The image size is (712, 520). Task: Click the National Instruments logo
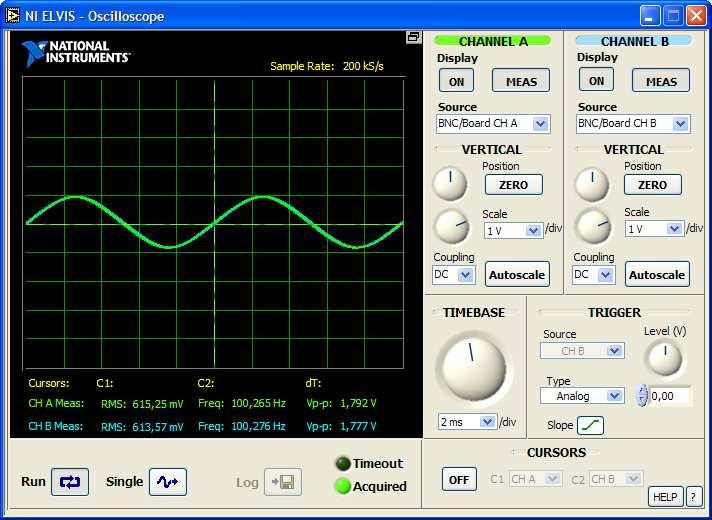(76, 53)
